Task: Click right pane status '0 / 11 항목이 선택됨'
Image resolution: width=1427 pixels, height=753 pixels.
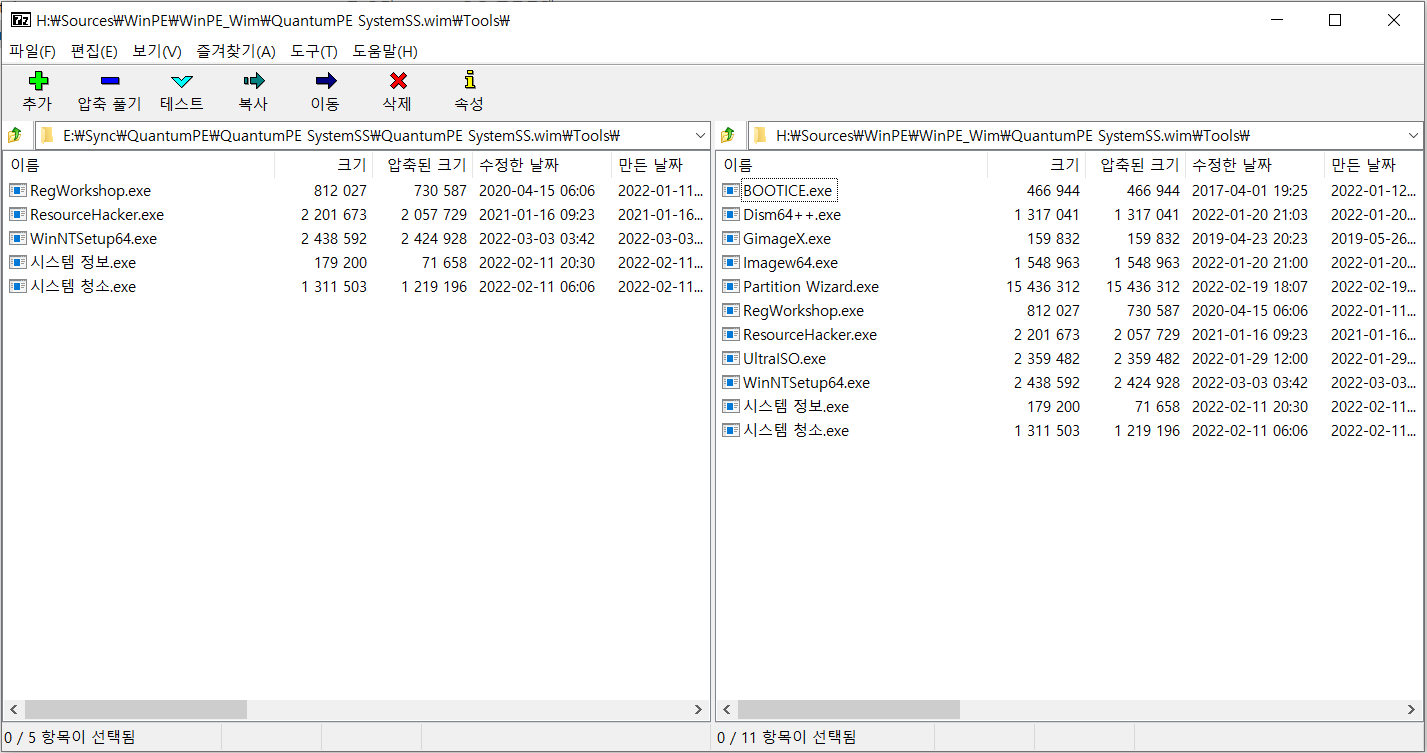Action: click(787, 738)
